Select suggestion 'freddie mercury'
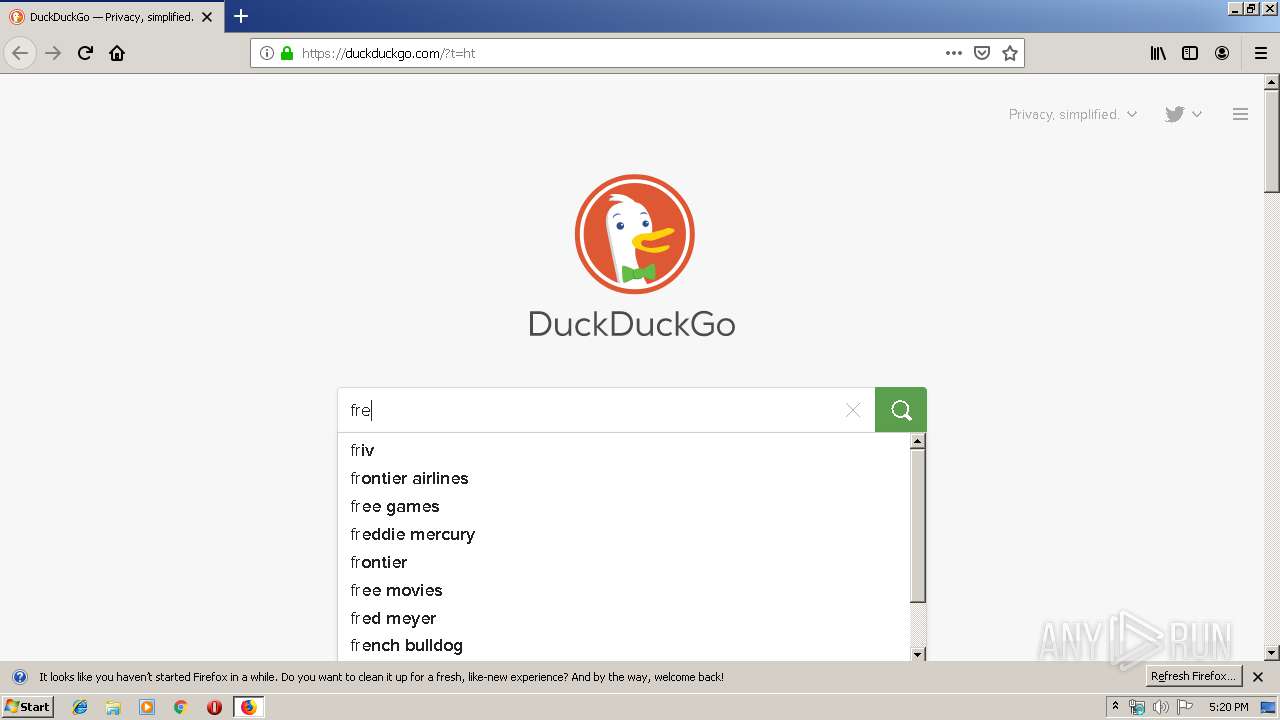 [624, 534]
